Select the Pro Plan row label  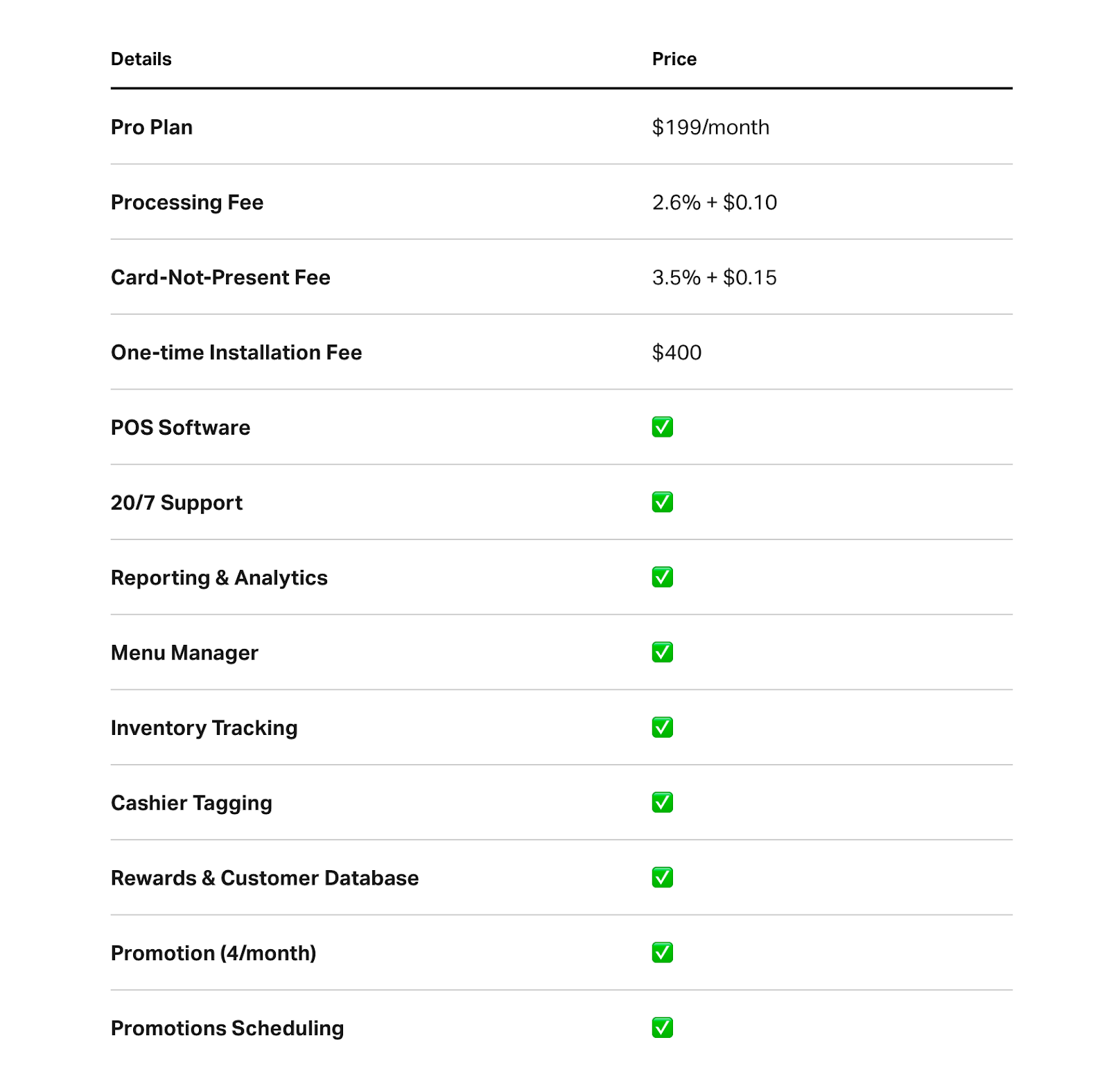152,128
